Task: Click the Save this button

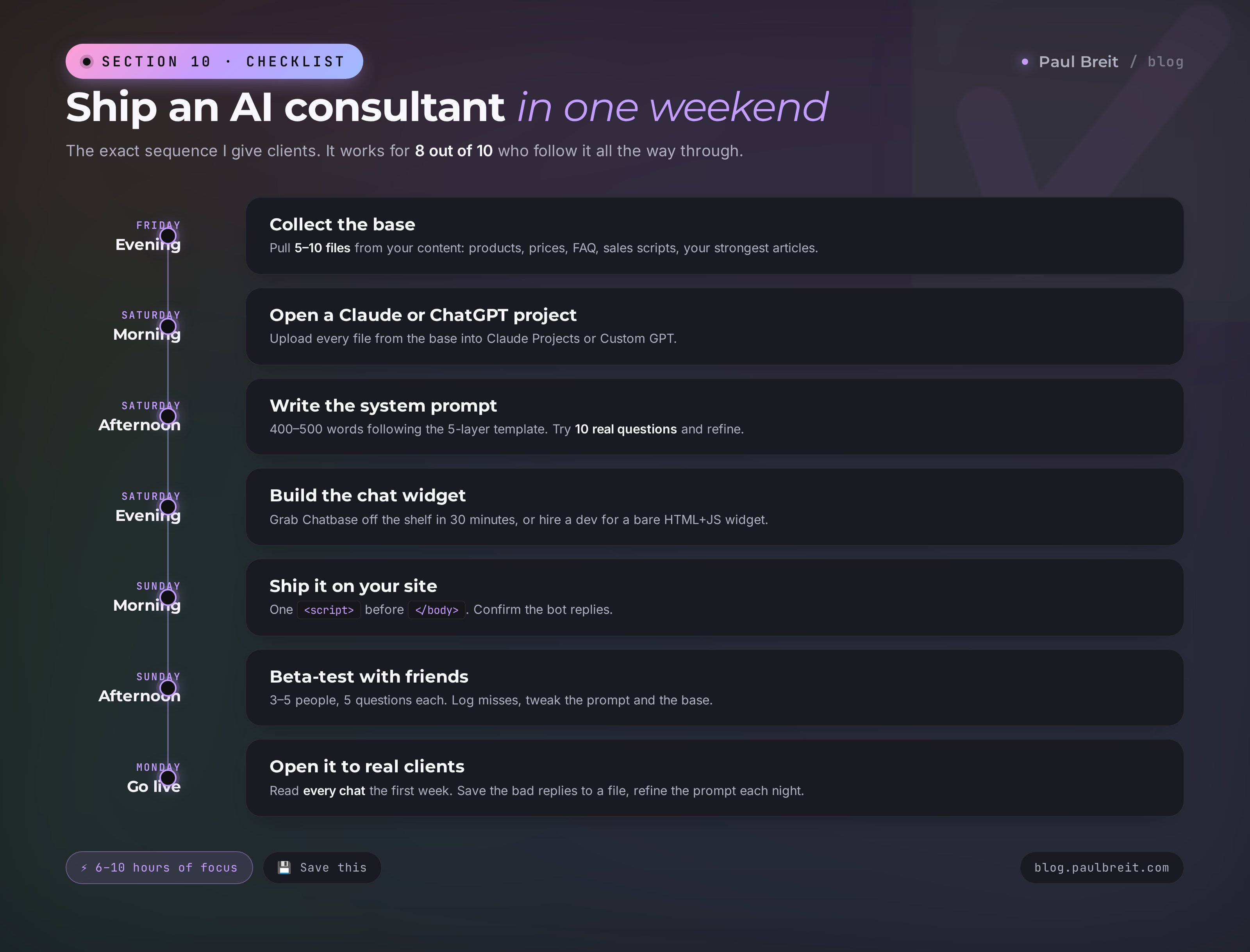Action: pyautogui.click(x=322, y=868)
